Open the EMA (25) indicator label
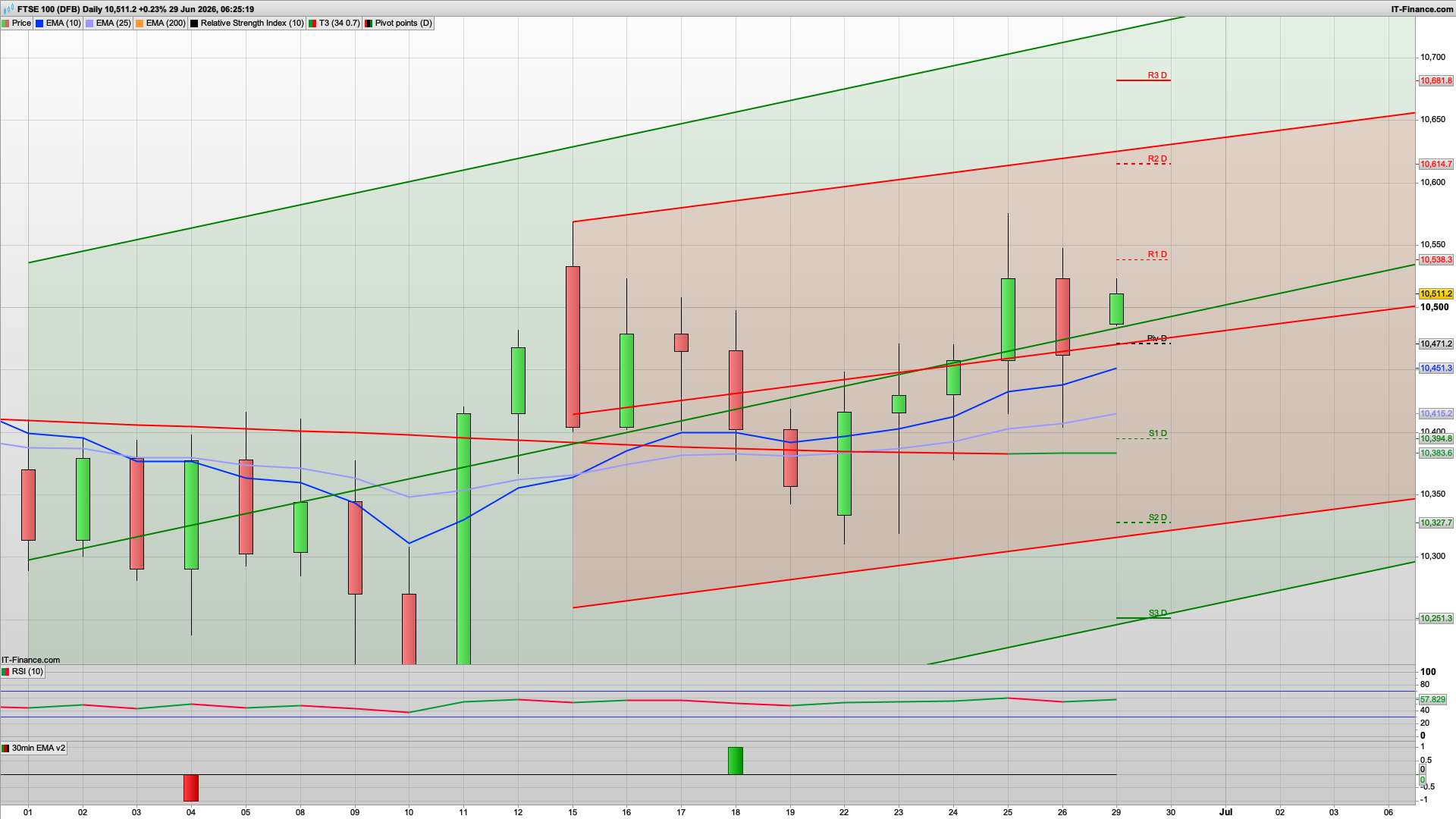Image resolution: width=1456 pixels, height=819 pixels. [113, 24]
